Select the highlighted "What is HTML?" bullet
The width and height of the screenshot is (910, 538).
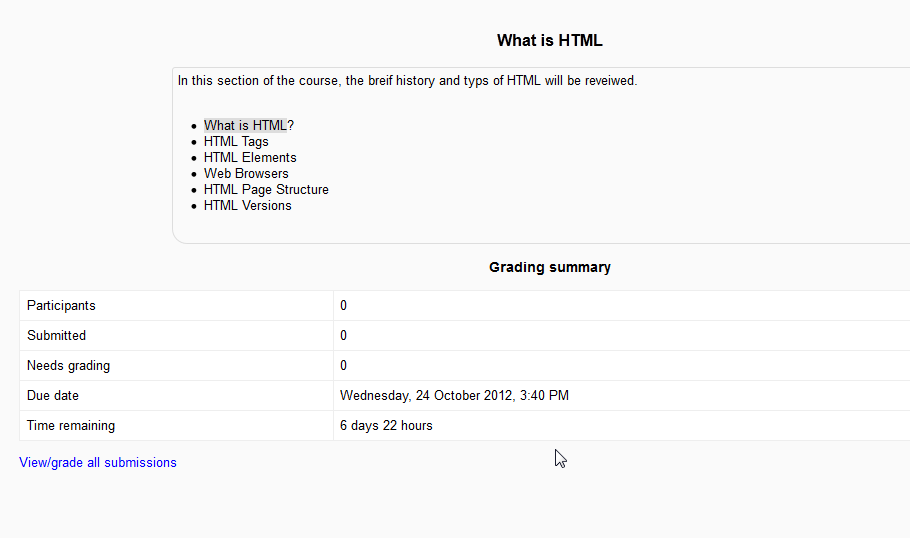pyautogui.click(x=248, y=126)
